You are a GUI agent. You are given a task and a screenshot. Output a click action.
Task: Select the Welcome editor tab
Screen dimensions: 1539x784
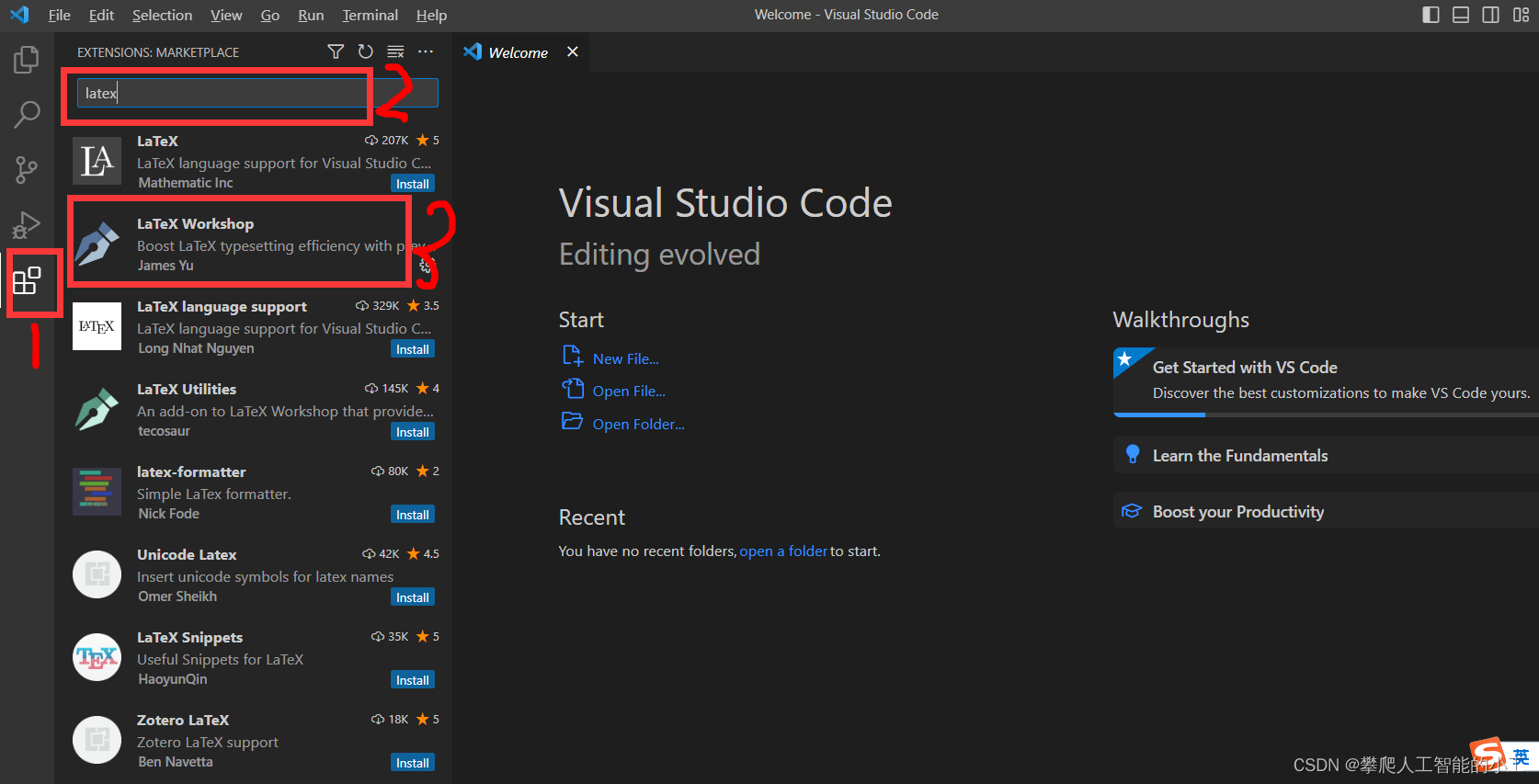(x=519, y=52)
